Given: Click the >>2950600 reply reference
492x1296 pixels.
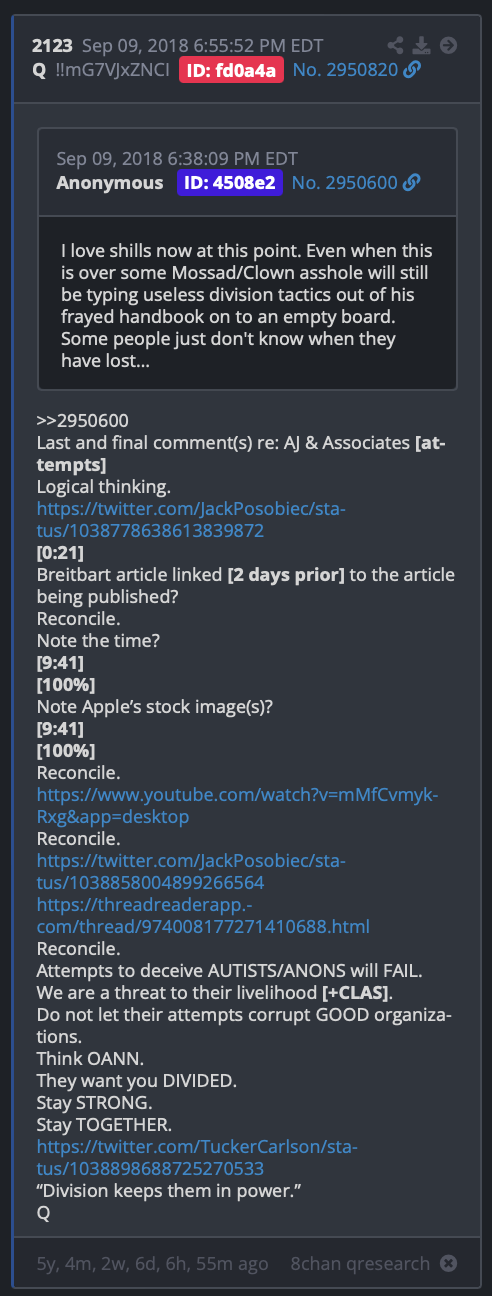Looking at the screenshot, I should (82, 420).
